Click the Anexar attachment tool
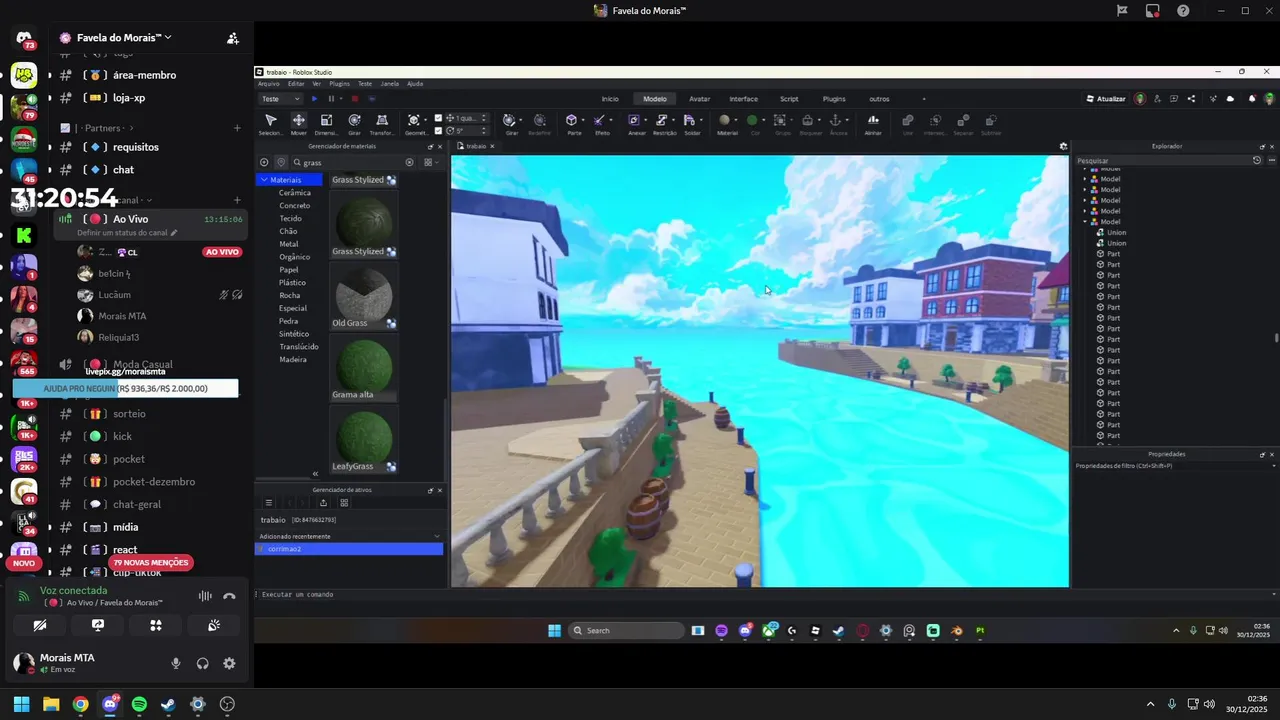Viewport: 1280px width, 720px height. click(636, 124)
